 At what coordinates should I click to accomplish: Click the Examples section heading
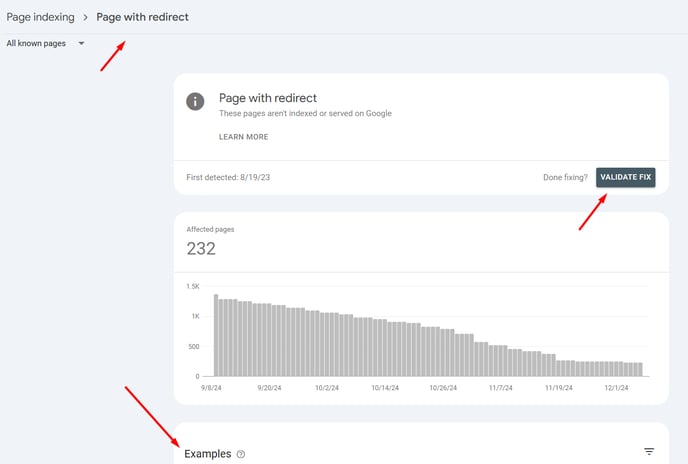coord(208,454)
